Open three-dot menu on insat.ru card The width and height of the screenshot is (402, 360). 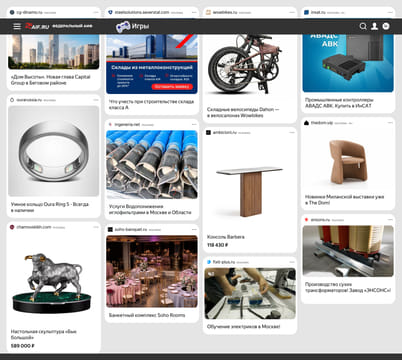[390, 12]
